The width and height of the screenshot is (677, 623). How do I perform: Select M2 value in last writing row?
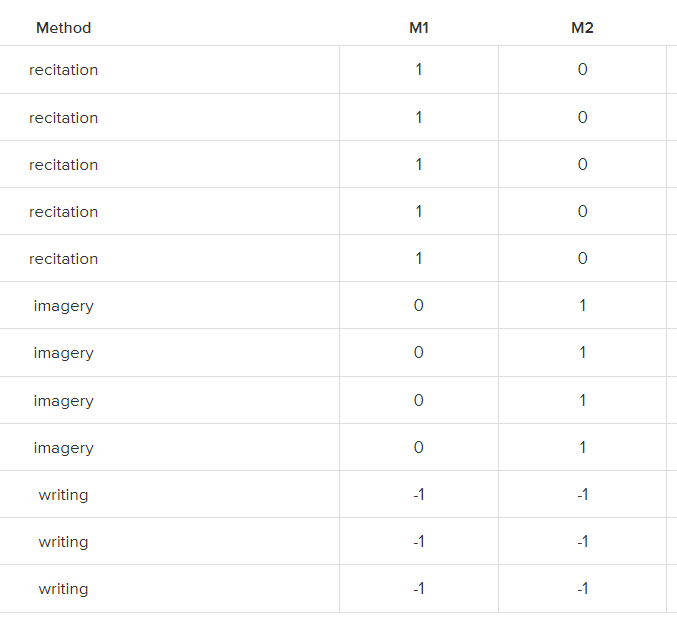(582, 589)
